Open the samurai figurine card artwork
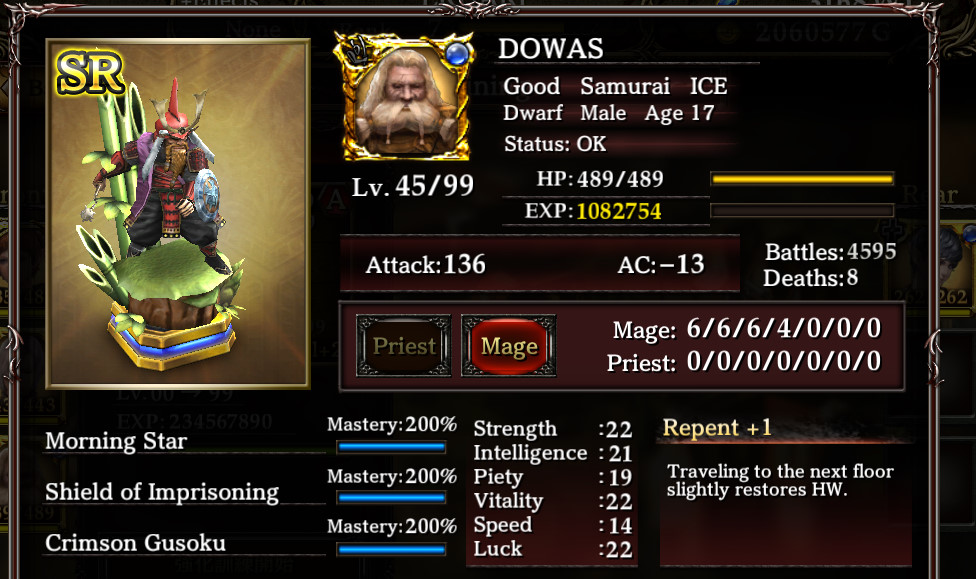Image resolution: width=976 pixels, height=579 pixels. point(178,214)
